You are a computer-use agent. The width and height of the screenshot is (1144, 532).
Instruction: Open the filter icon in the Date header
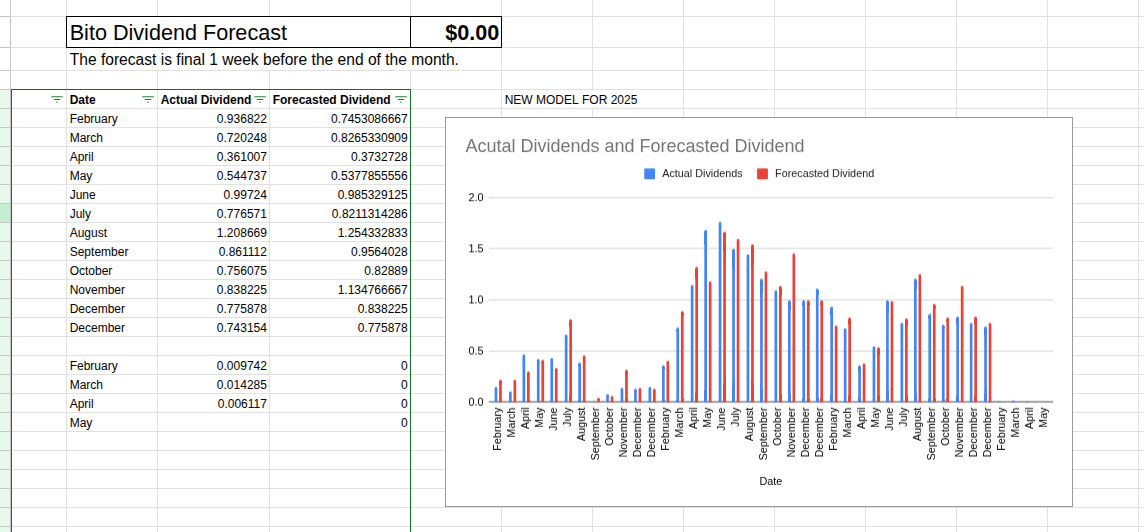[147, 99]
